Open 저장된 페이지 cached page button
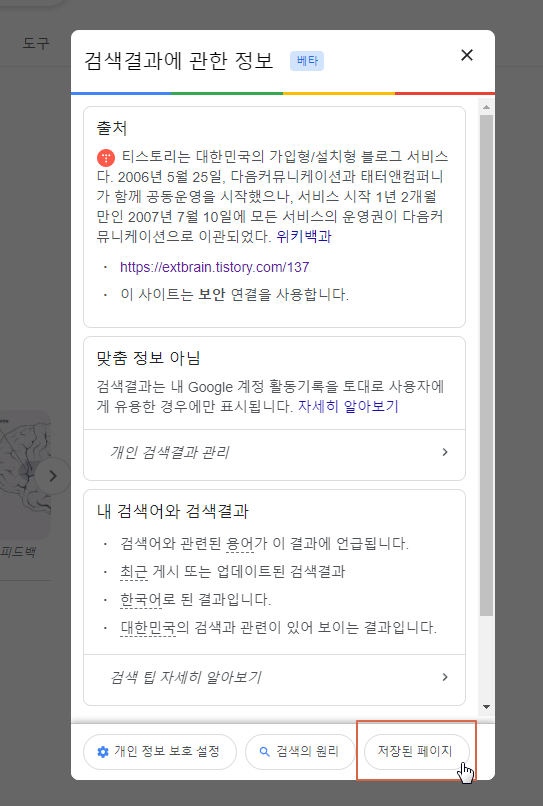543x806 pixels. [417, 752]
